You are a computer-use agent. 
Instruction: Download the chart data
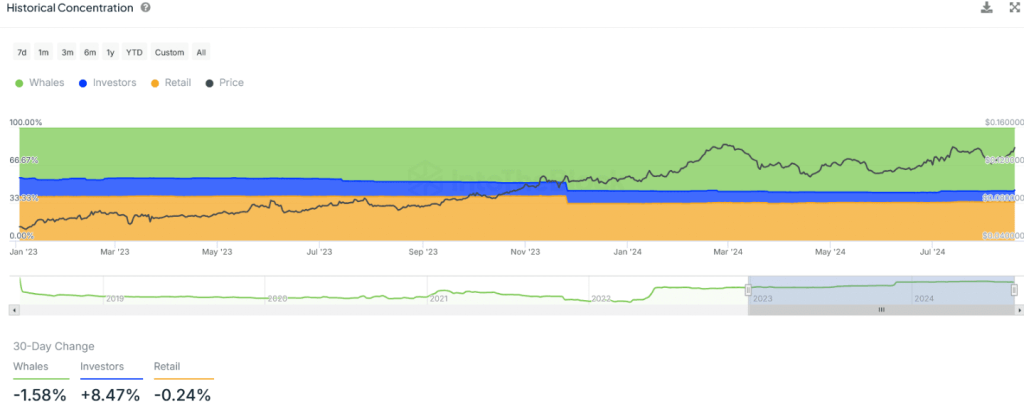click(986, 7)
